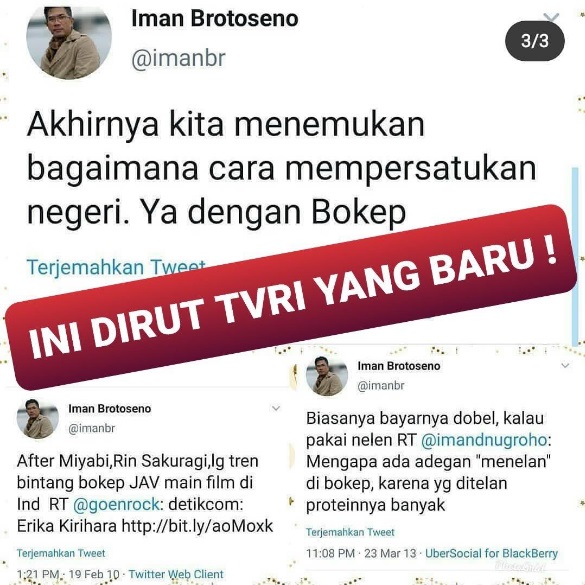The image size is (585, 585).
Task: Open the Twitter Web Client source link
Action: point(176,574)
